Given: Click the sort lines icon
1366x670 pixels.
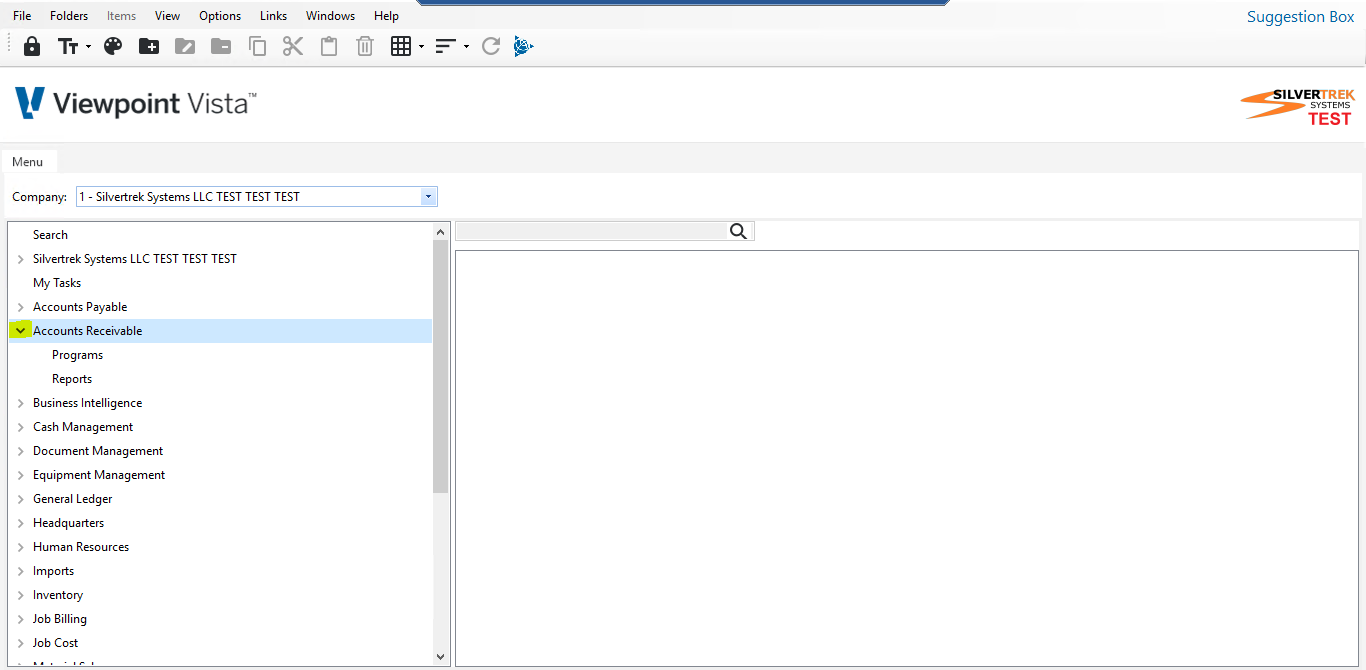Looking at the screenshot, I should click(x=446, y=46).
